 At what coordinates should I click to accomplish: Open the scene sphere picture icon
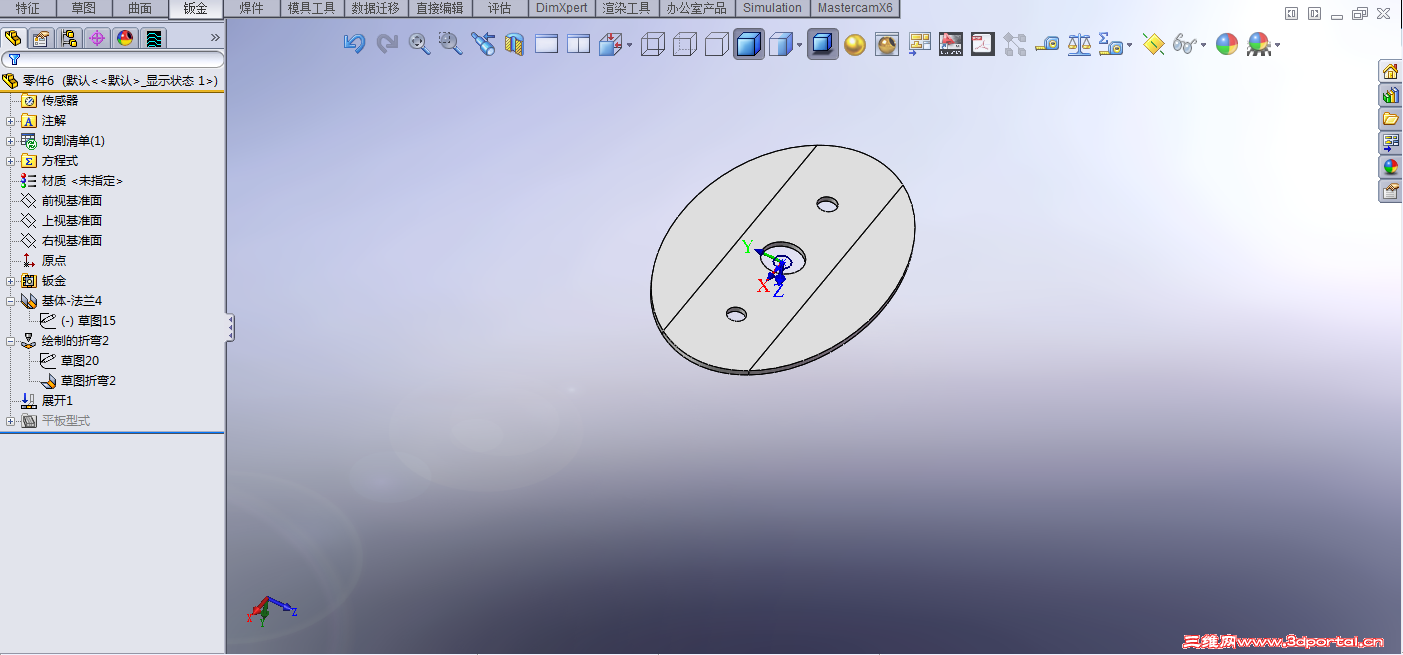coord(887,44)
